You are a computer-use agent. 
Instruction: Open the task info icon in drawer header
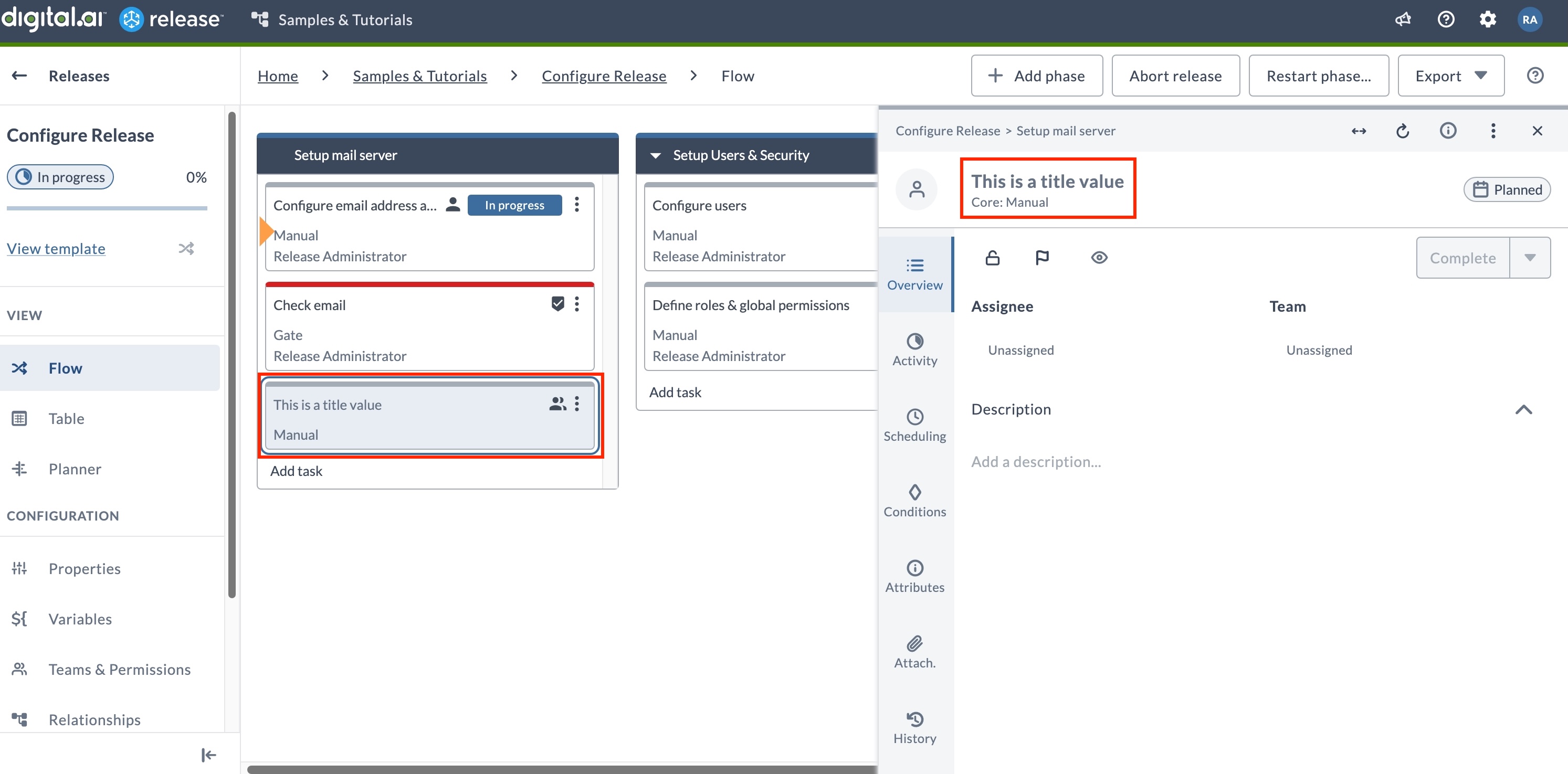(1448, 131)
